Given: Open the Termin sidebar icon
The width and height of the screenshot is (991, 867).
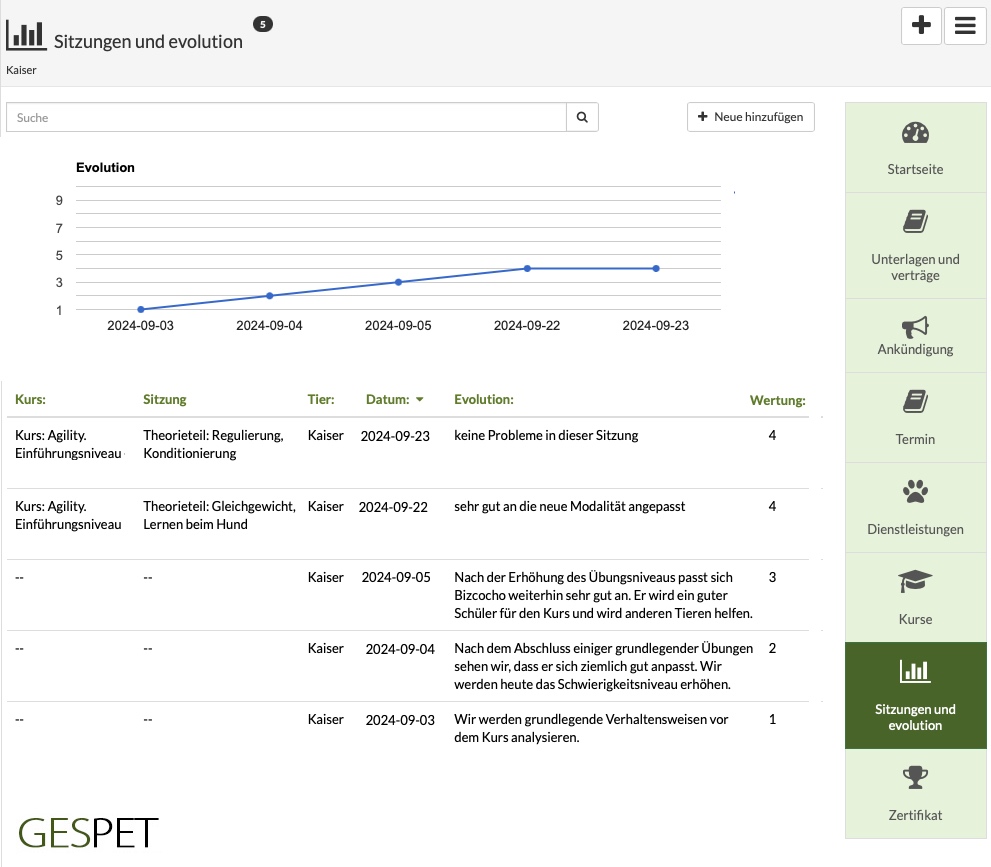Looking at the screenshot, I should [x=915, y=401].
